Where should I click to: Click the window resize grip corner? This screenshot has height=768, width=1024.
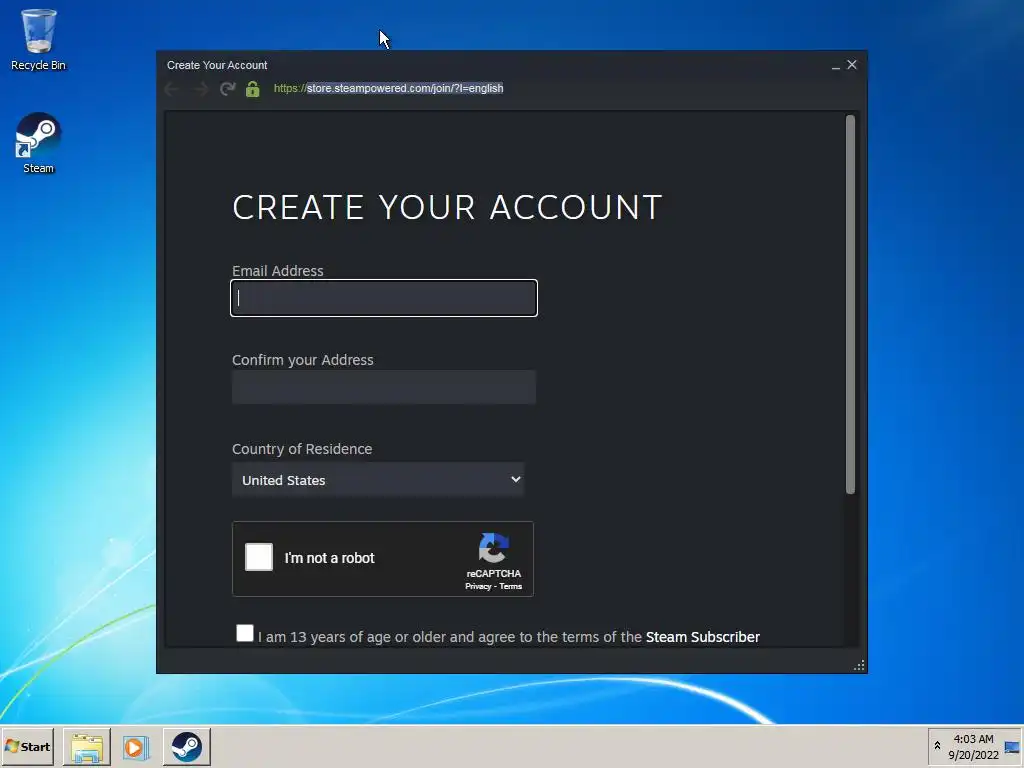[x=859, y=665]
